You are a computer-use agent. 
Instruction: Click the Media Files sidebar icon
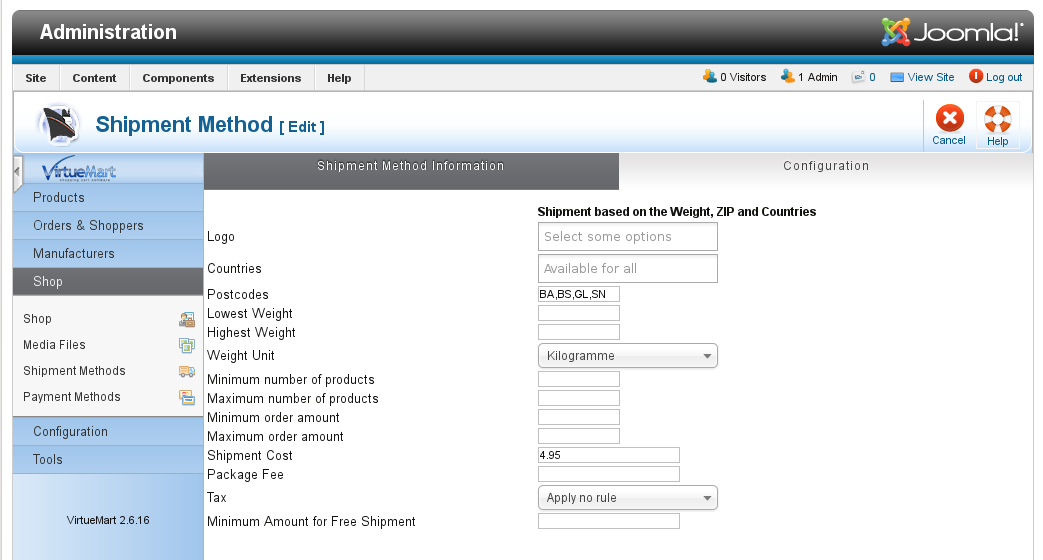point(187,345)
